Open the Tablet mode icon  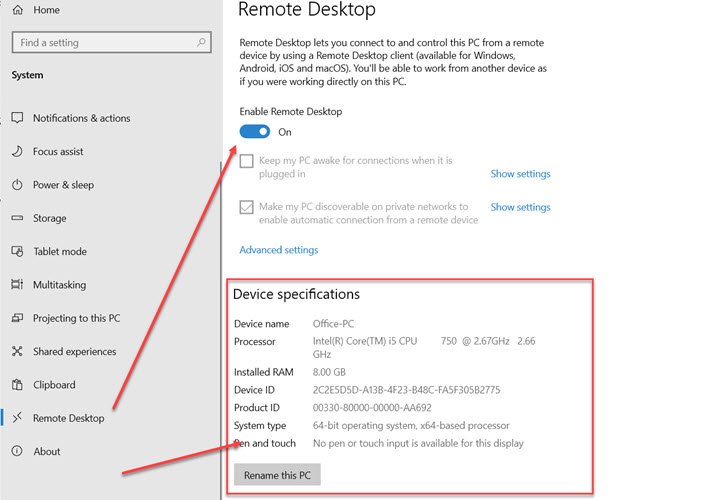(x=17, y=251)
